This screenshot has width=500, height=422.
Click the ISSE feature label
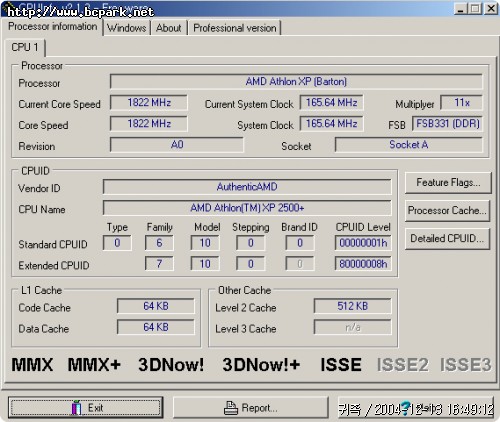pos(341,365)
